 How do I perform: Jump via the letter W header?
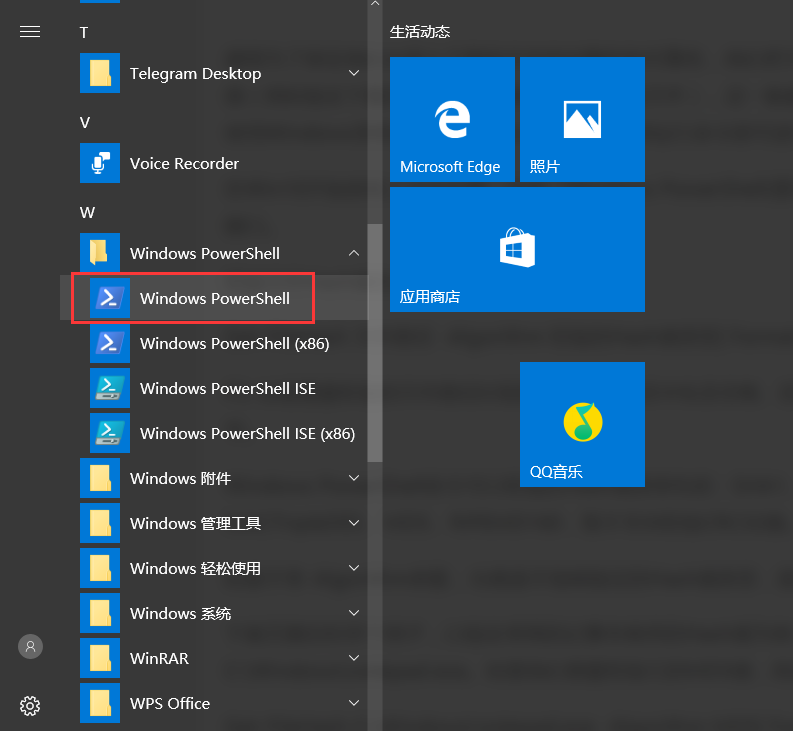(x=87, y=212)
